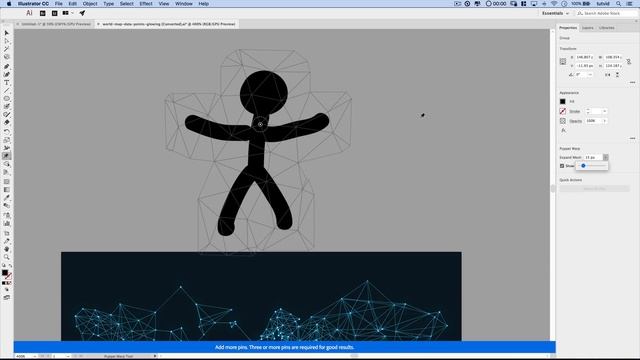The image size is (640, 360).
Task: Open more options in Appearance section
Action: pos(632,138)
